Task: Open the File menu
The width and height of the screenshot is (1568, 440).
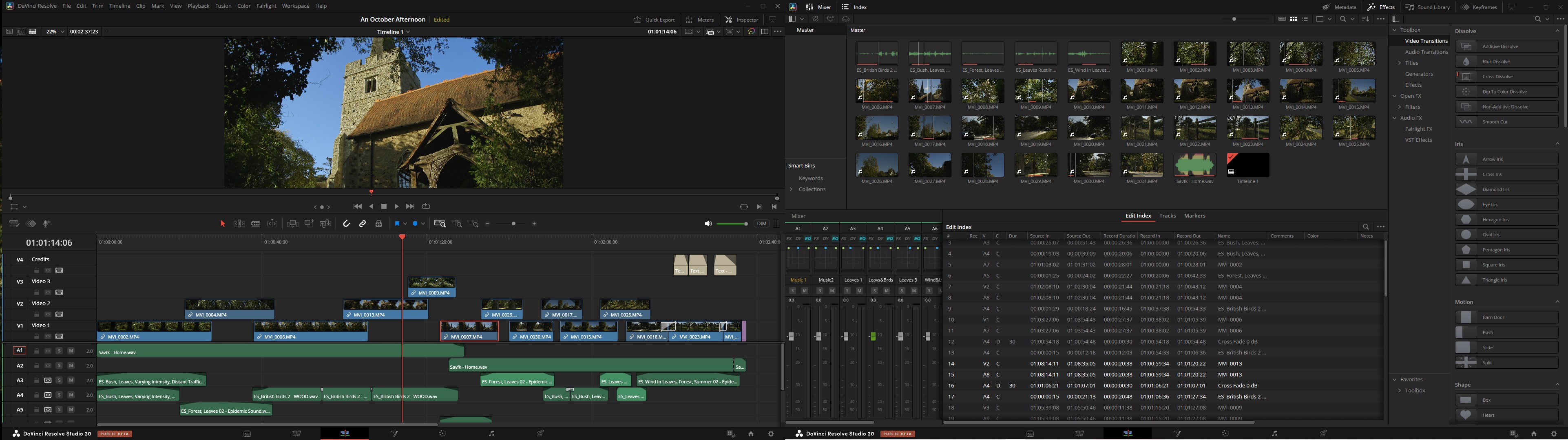Action: 66,6
